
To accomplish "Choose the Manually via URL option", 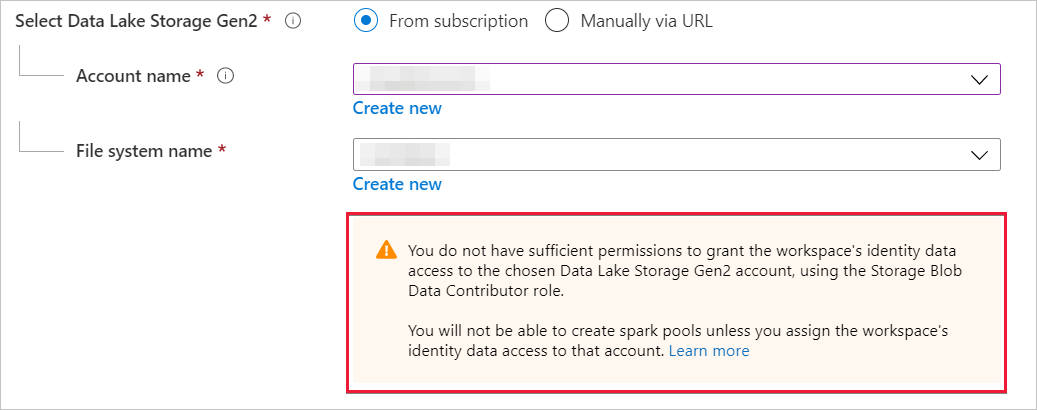I will tap(558, 20).
